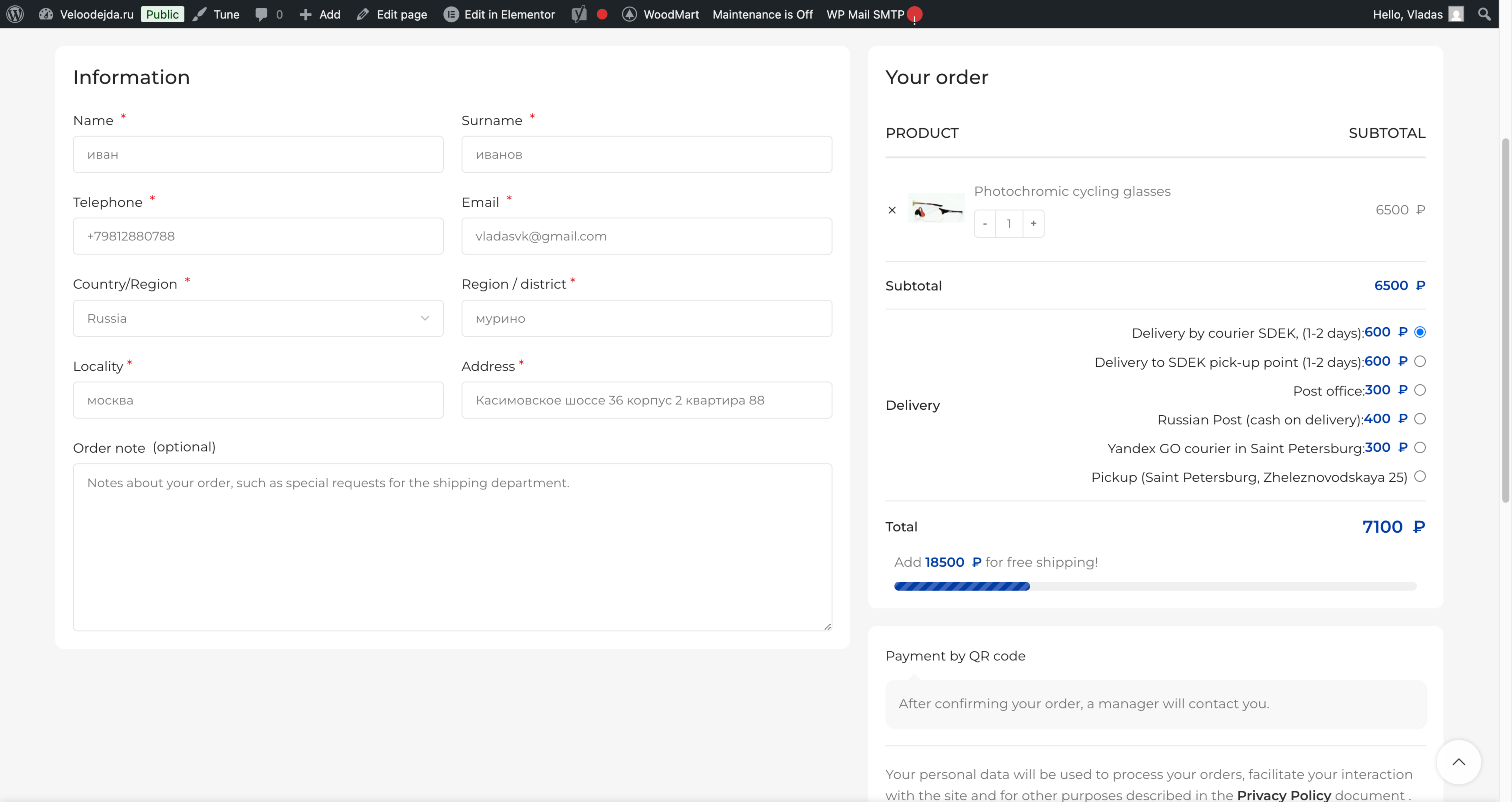Open the comments bubble icon

click(261, 14)
